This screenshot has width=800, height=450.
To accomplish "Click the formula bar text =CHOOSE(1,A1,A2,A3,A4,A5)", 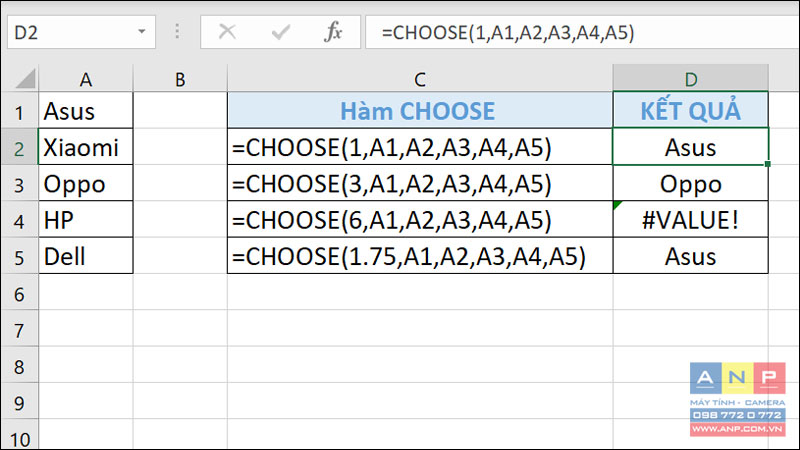I will tap(508, 33).
